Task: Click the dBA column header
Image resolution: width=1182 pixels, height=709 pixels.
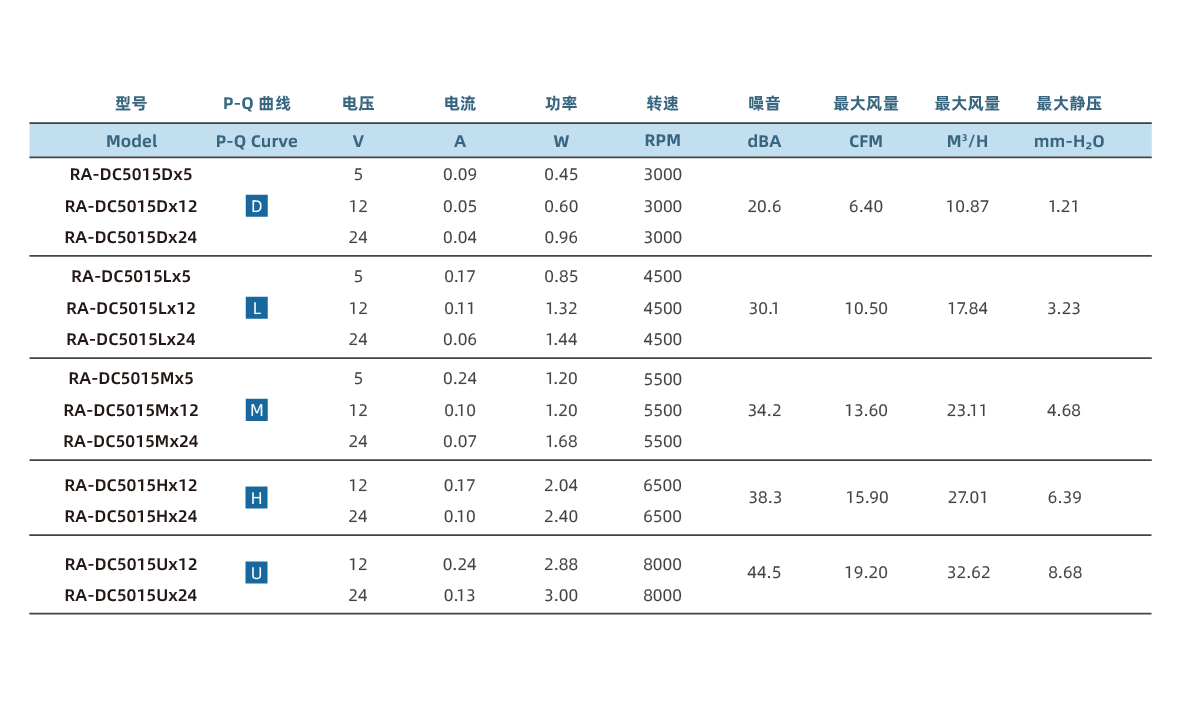Action: coord(764,141)
